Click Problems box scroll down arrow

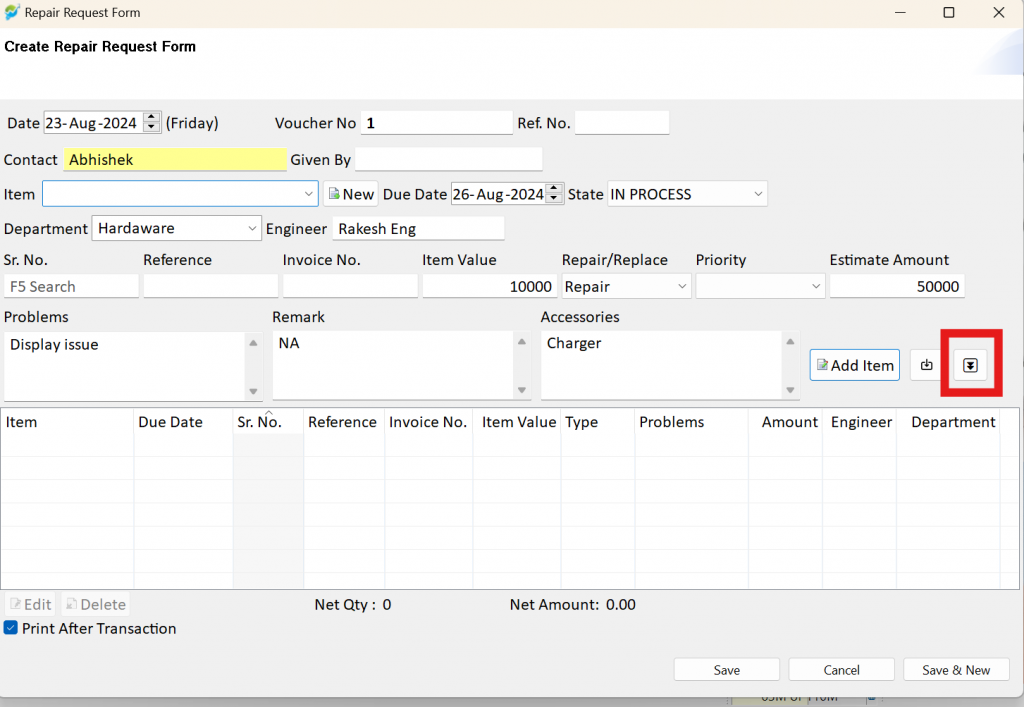pyautogui.click(x=253, y=391)
